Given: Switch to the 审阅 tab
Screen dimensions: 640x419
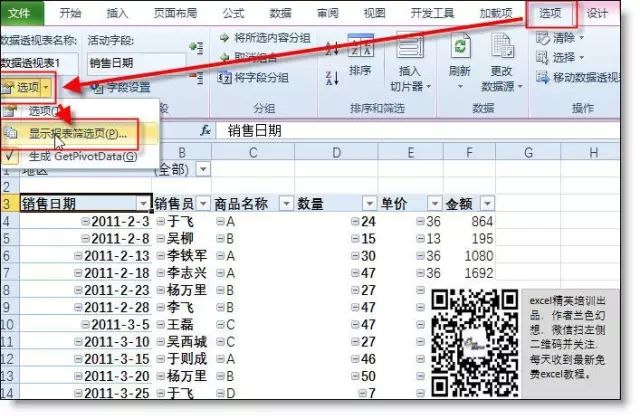Looking at the screenshot, I should tap(328, 13).
